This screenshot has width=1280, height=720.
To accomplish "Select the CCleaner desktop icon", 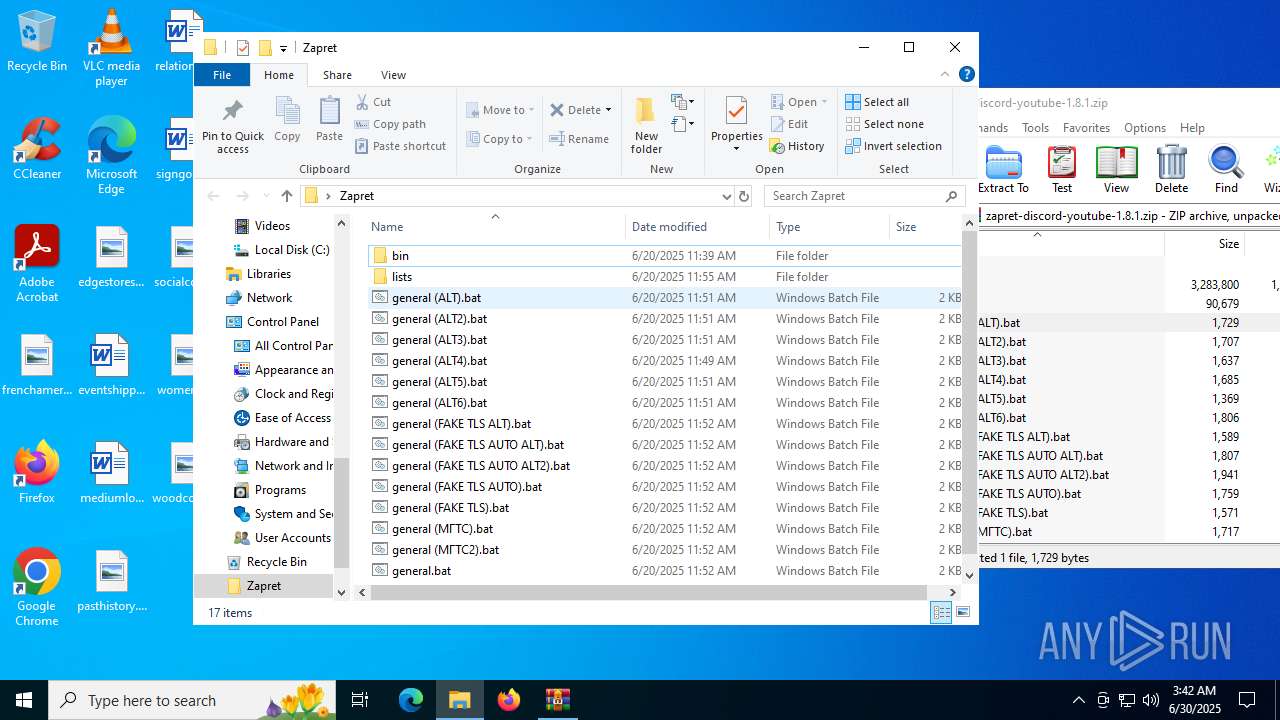I will (37, 148).
